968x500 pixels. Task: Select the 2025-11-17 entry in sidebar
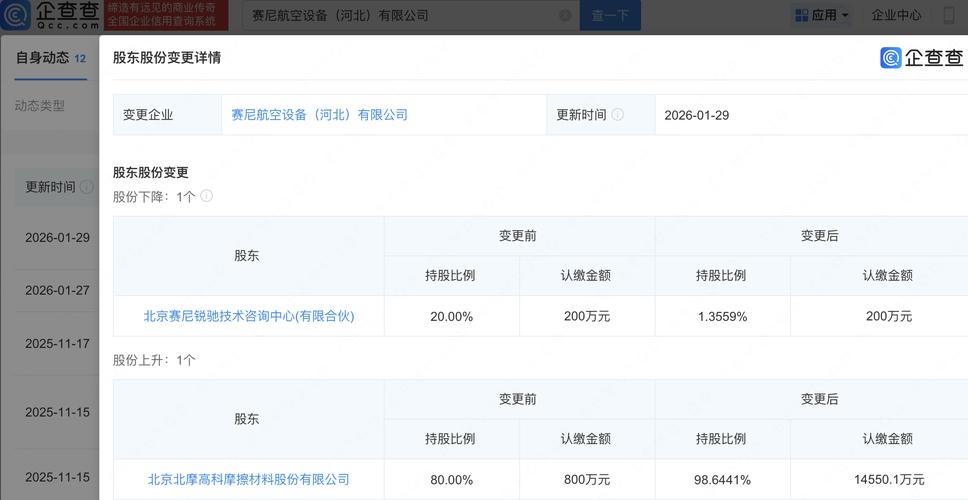click(57, 344)
